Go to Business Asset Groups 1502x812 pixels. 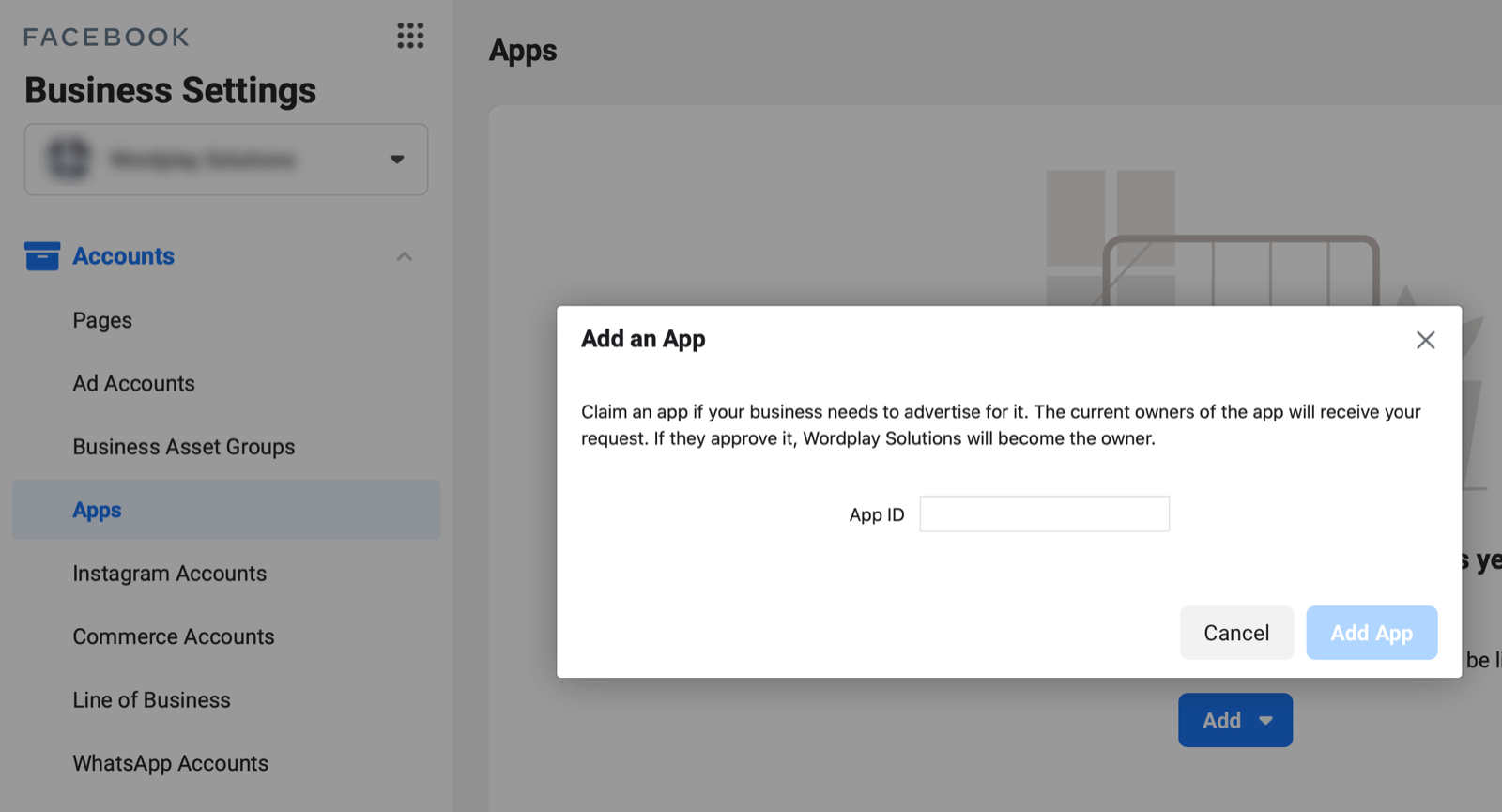click(x=184, y=447)
